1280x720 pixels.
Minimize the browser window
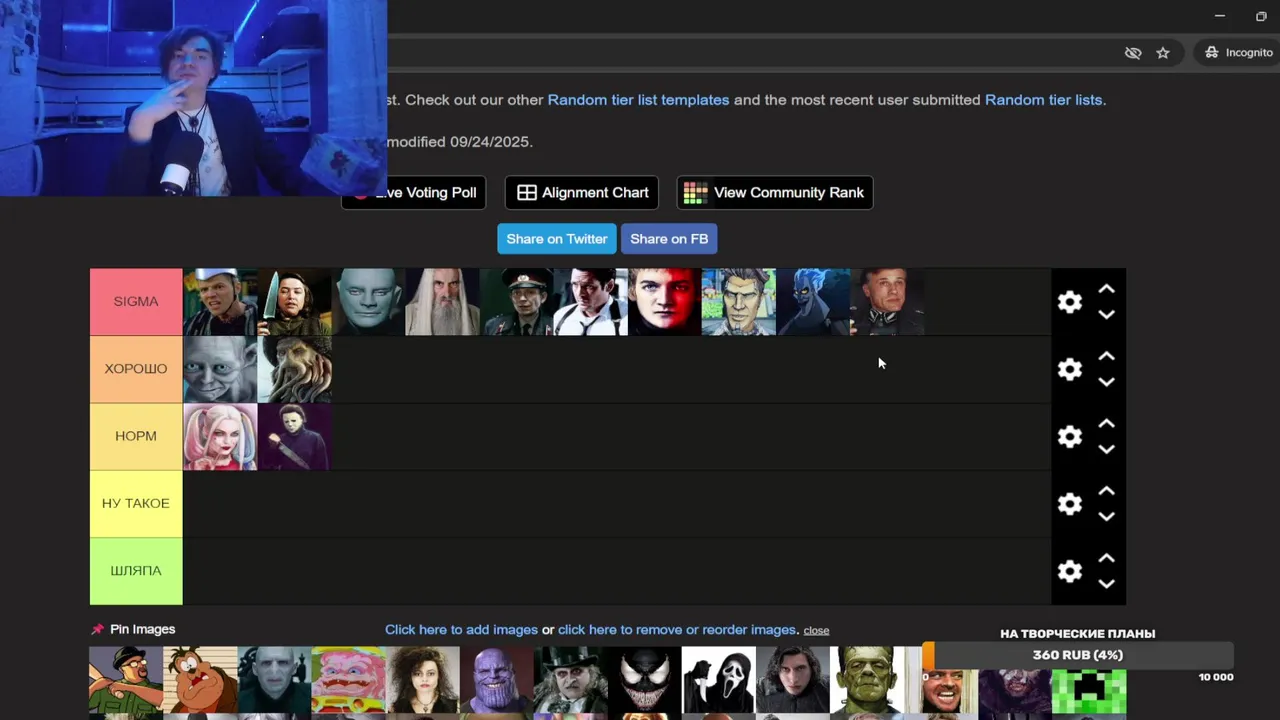coord(1219,16)
